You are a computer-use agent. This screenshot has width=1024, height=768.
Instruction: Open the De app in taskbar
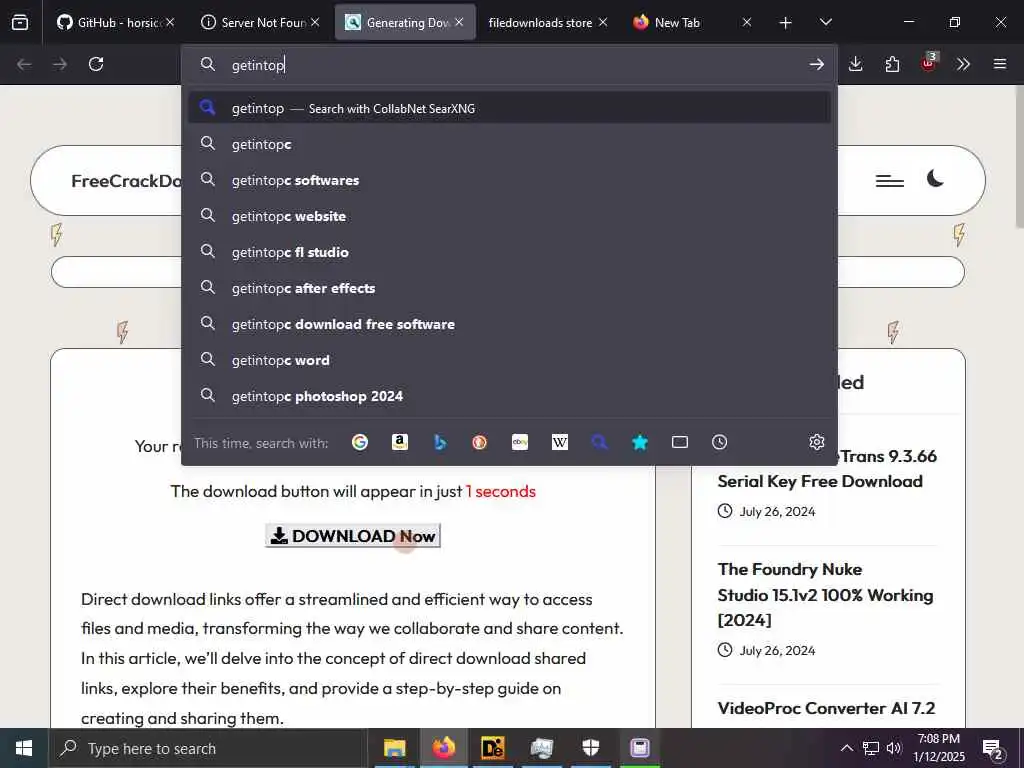pos(492,748)
